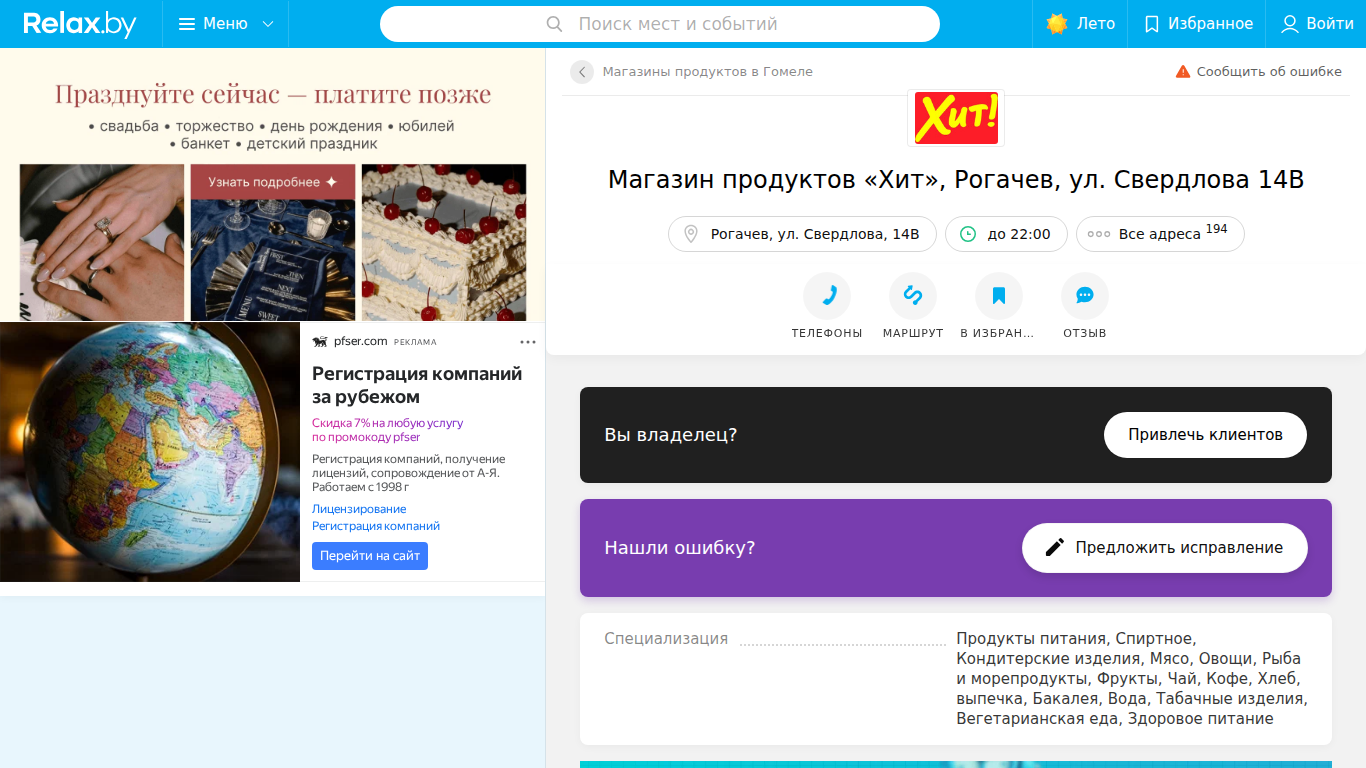
Task: Click the Специализация label
Action: 666,639
